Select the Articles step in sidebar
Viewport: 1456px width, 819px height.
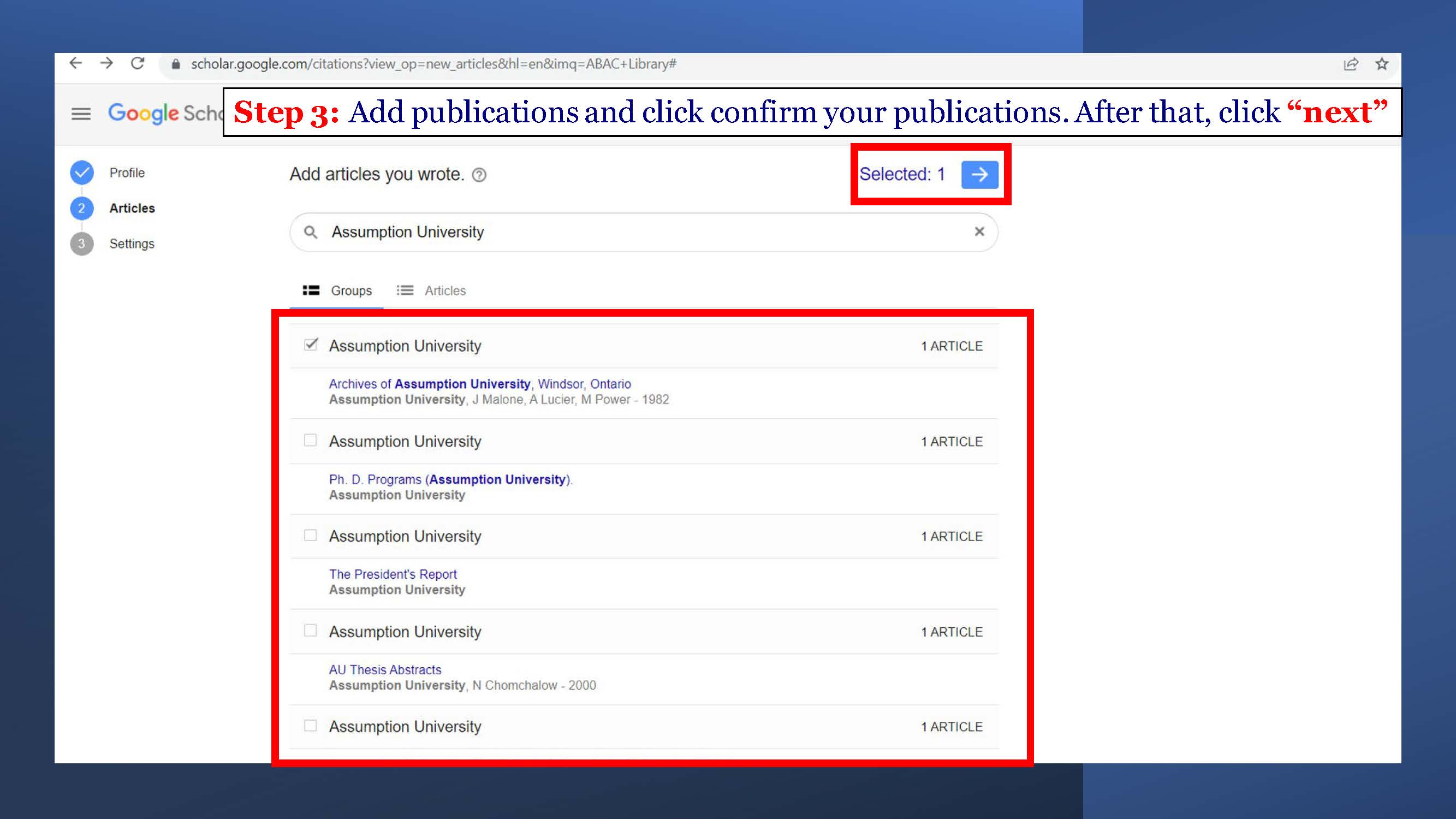tap(132, 208)
